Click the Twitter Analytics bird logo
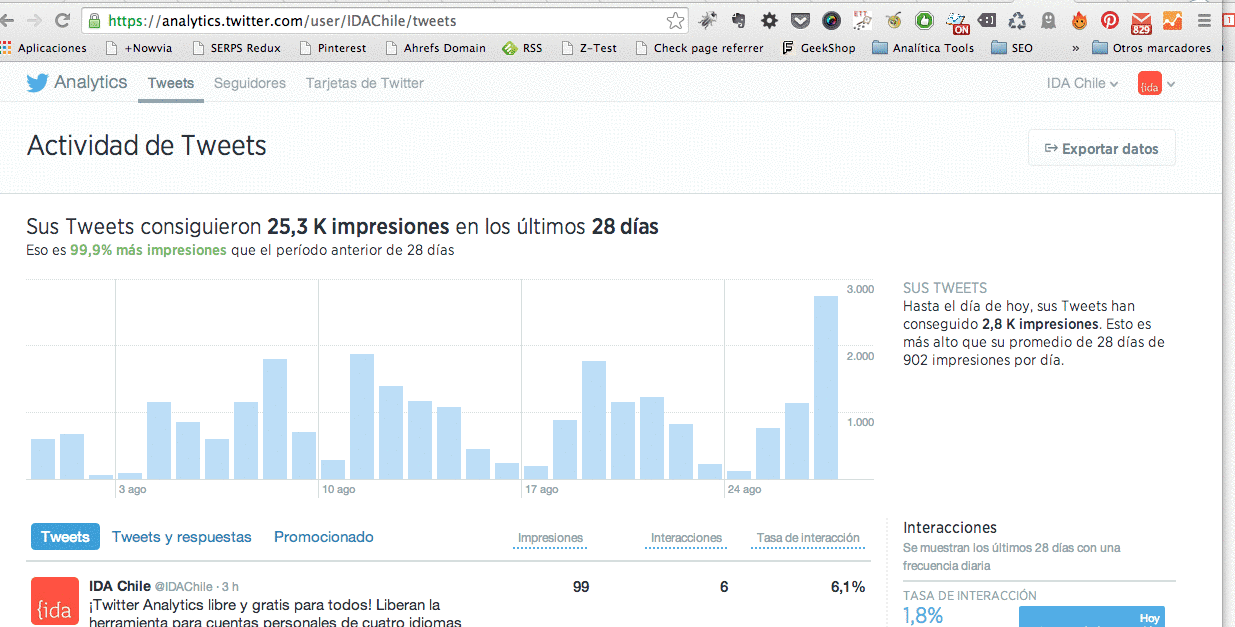The height and width of the screenshot is (627, 1235). (x=37, y=82)
